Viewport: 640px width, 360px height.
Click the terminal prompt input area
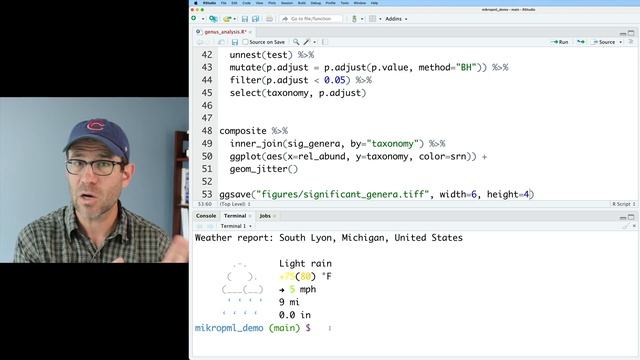pyautogui.click(x=329, y=328)
